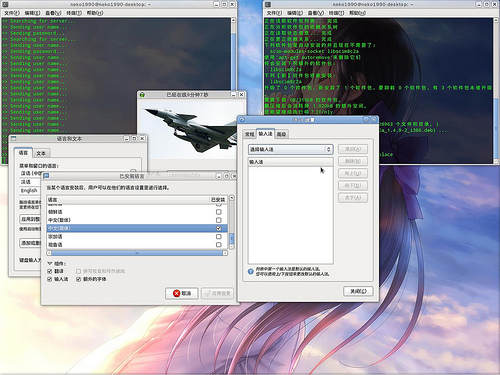The image size is (500, 375).
Task: Open 编辑(E) menu in the right terminal
Action: point(295,13)
